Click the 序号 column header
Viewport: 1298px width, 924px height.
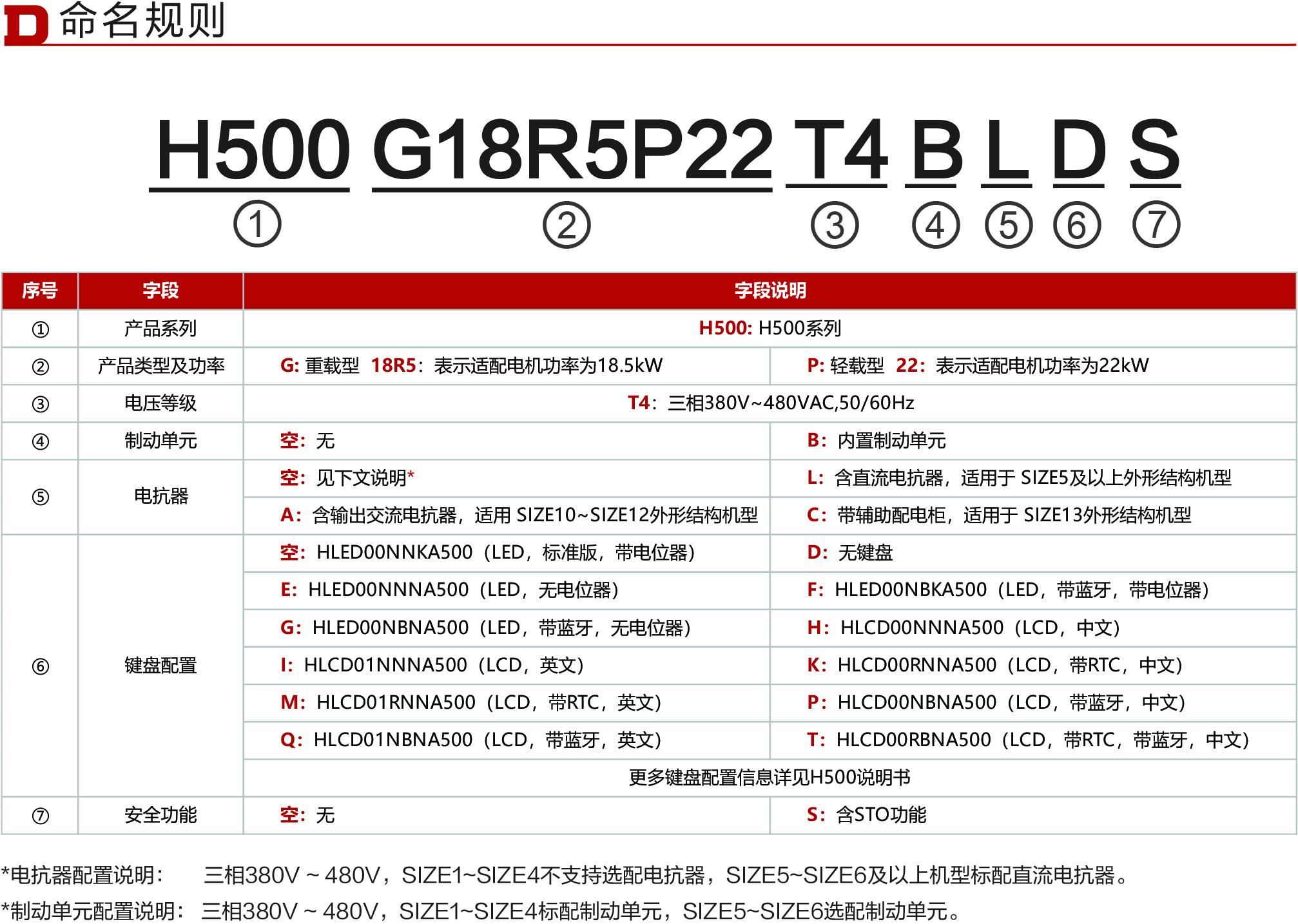40,291
